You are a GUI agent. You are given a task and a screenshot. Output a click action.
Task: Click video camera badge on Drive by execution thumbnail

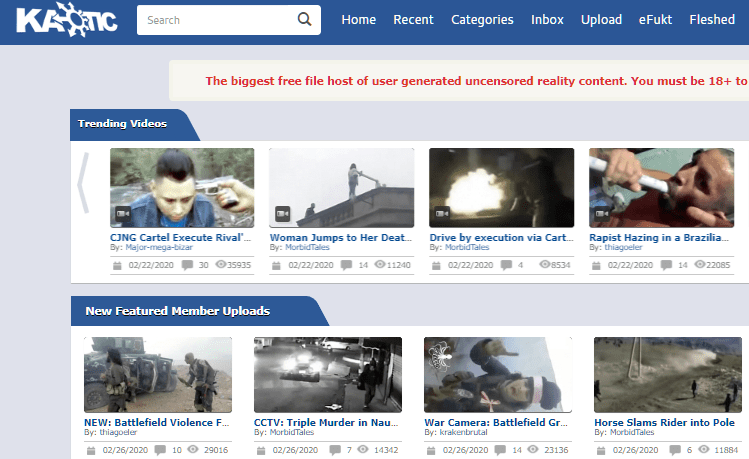pos(442,213)
